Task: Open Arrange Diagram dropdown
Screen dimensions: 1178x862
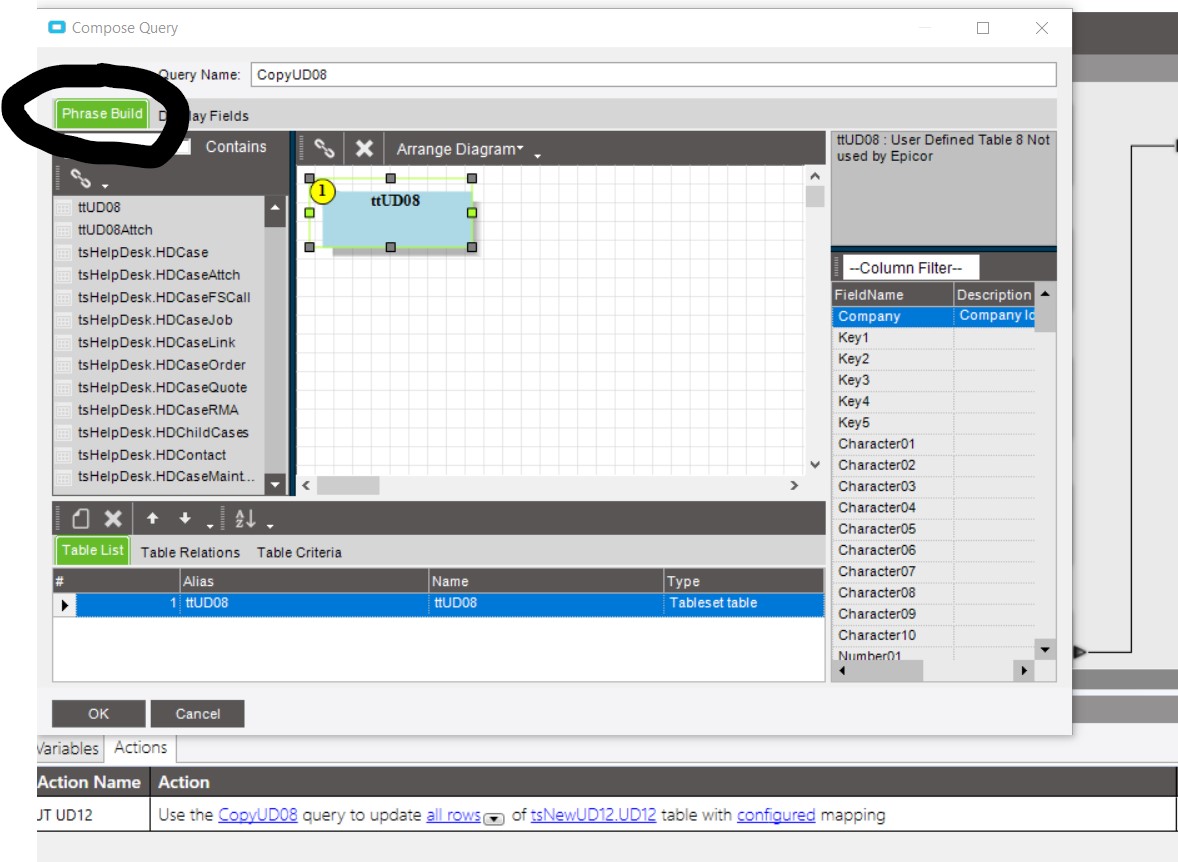Action: click(460, 149)
